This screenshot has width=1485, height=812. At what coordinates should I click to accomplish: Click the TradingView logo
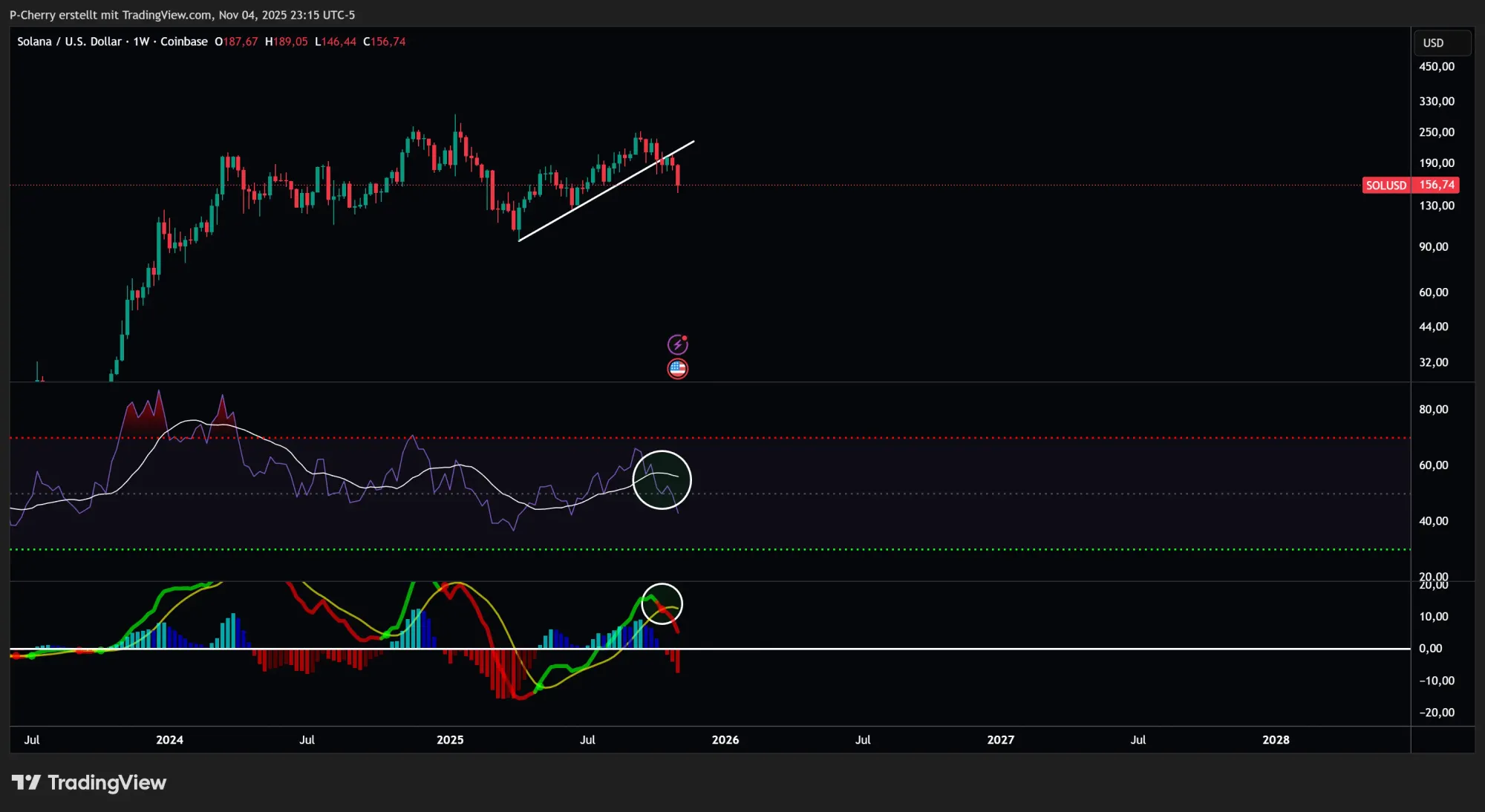[88, 782]
